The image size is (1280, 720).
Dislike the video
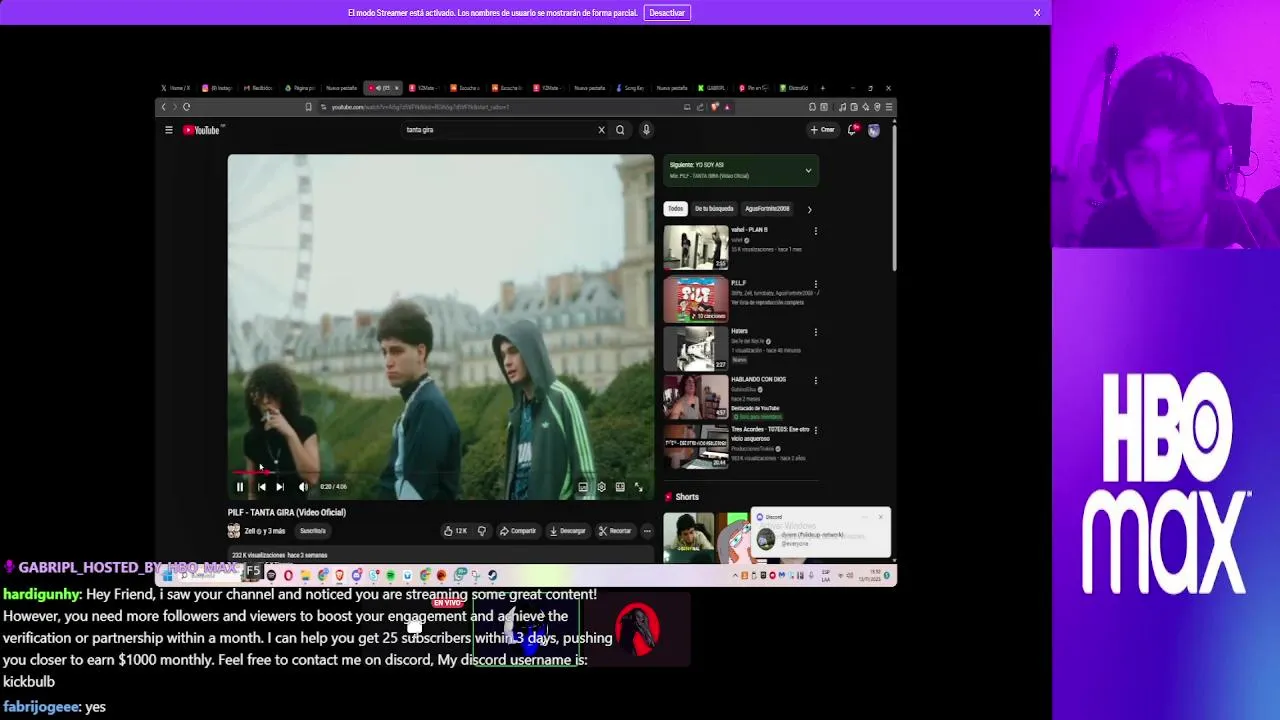pos(481,531)
